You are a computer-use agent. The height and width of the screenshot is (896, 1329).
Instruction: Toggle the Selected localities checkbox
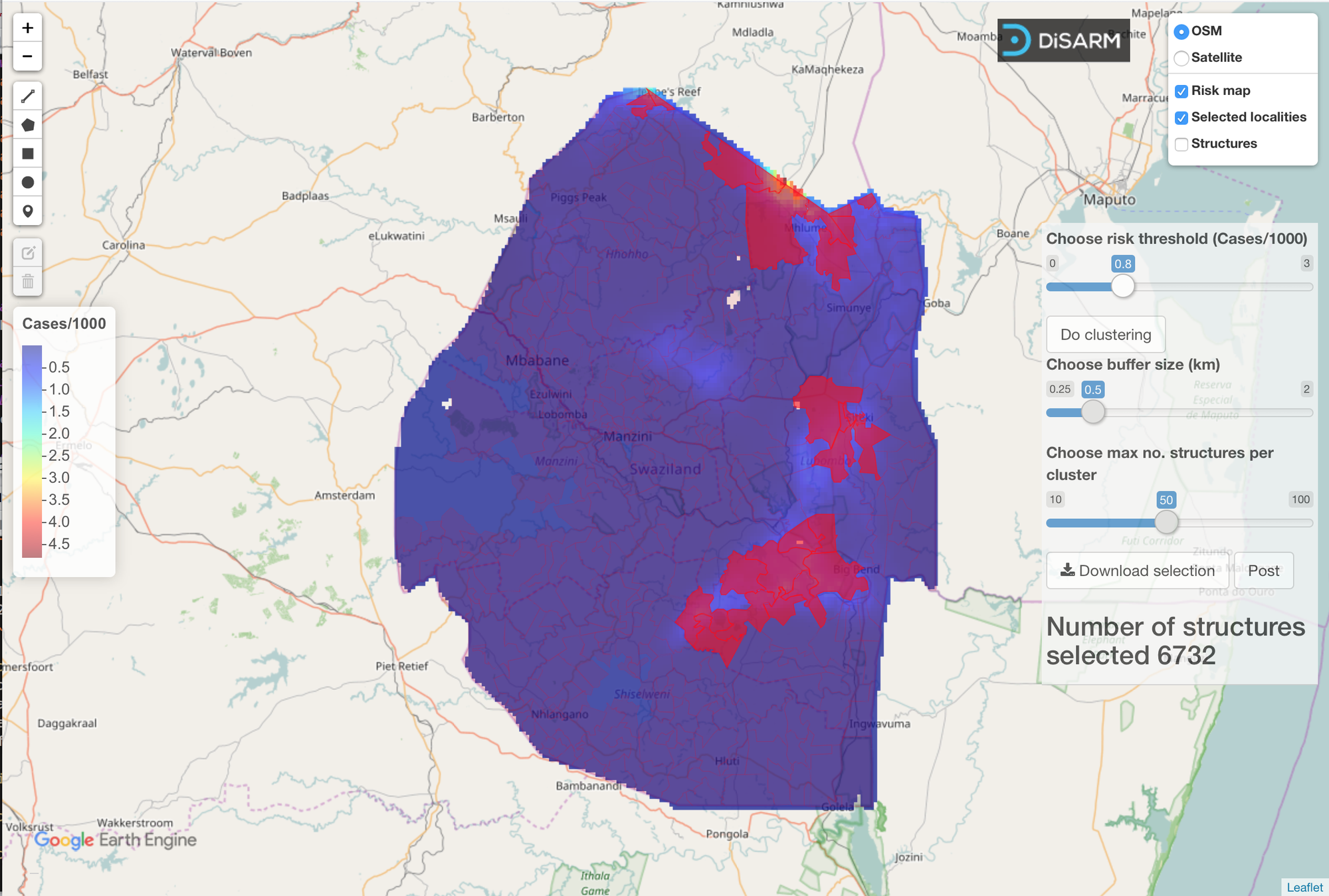[x=1181, y=118]
